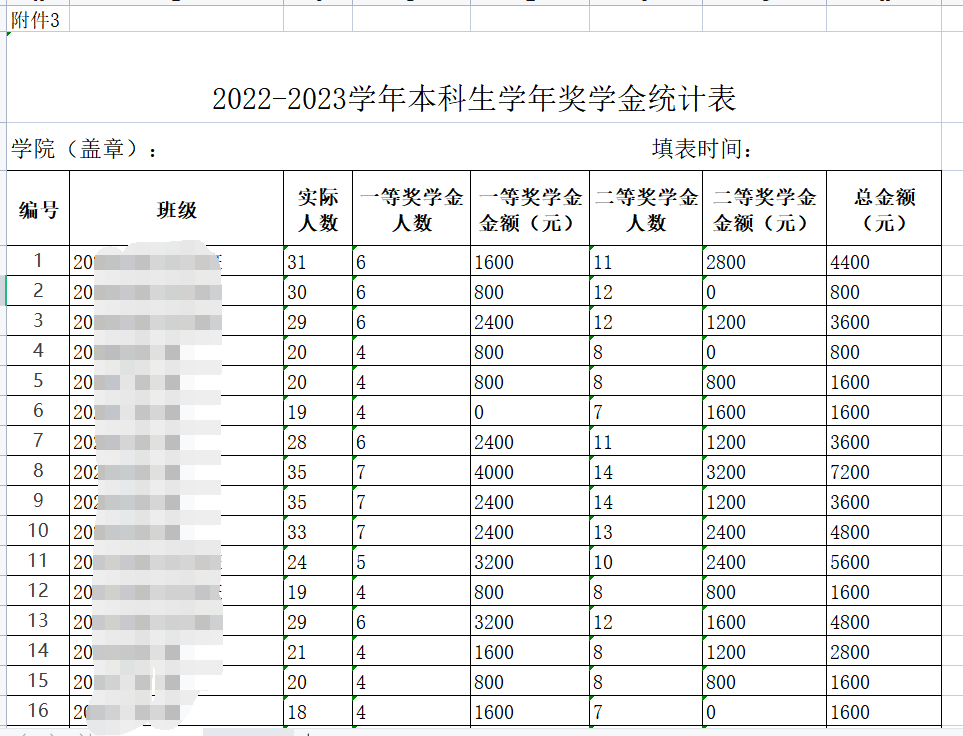This screenshot has width=963, height=736.
Task: Click the 填表时间 cell
Action: coord(702,150)
